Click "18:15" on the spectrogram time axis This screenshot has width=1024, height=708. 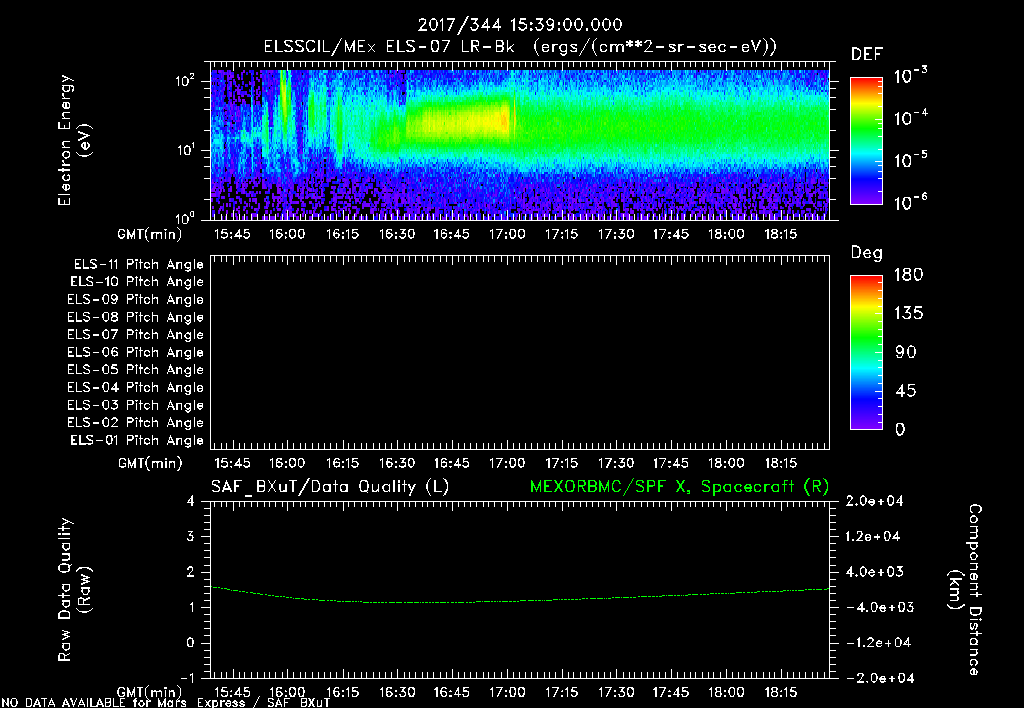point(780,234)
